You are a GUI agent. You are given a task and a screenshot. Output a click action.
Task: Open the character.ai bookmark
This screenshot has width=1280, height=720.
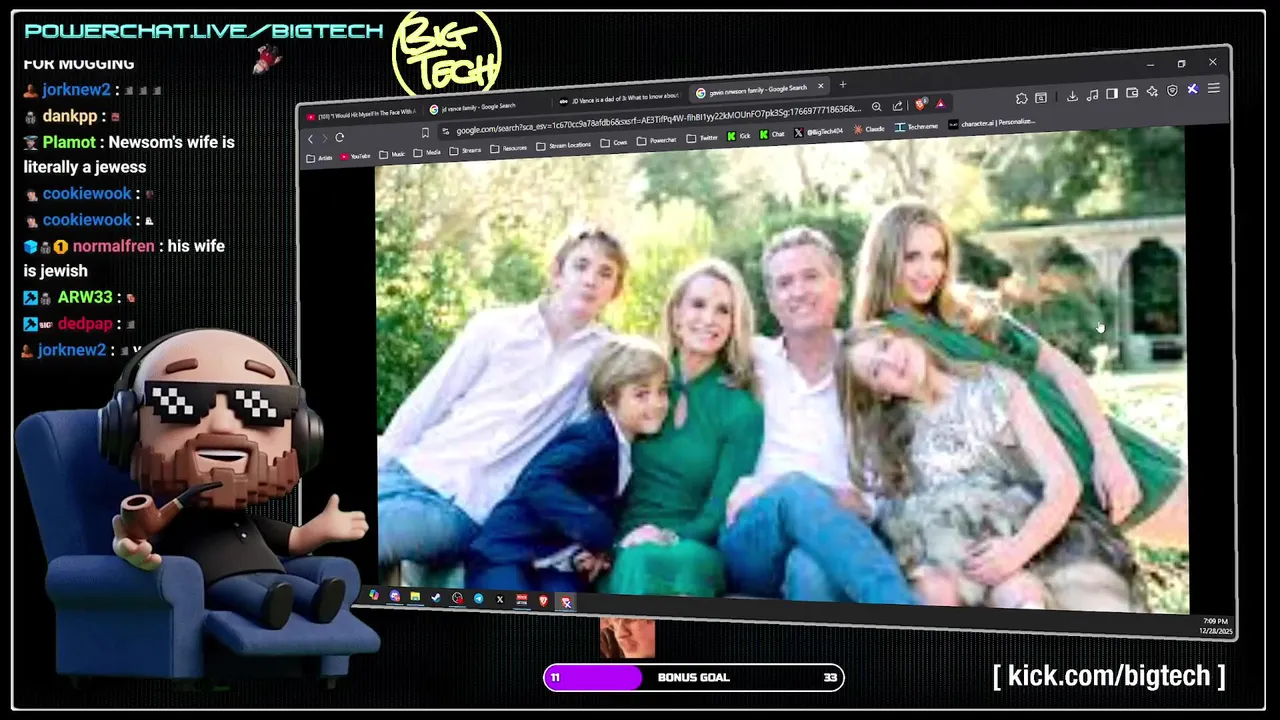(x=992, y=124)
